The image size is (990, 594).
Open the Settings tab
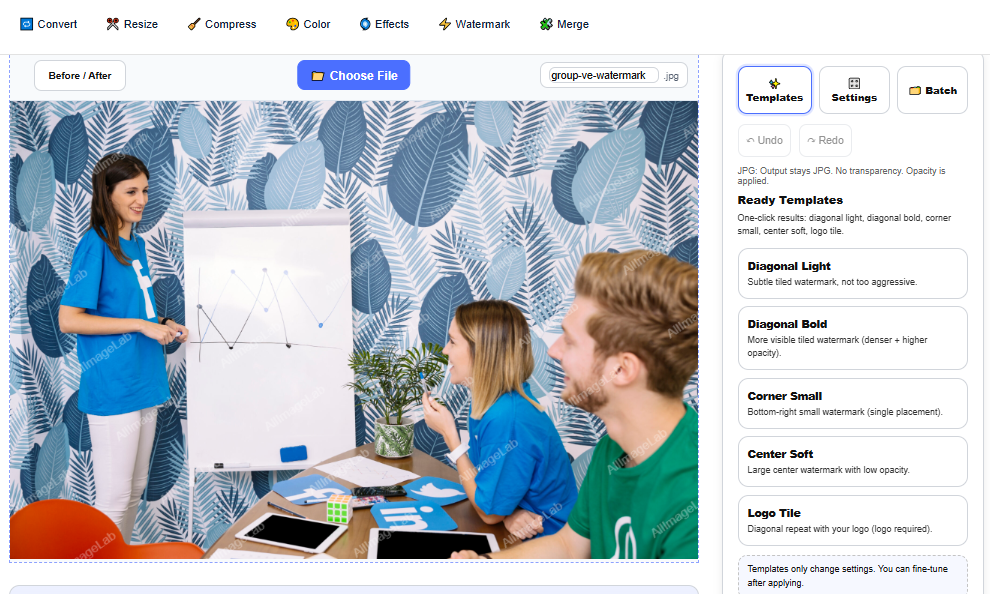click(x=854, y=90)
